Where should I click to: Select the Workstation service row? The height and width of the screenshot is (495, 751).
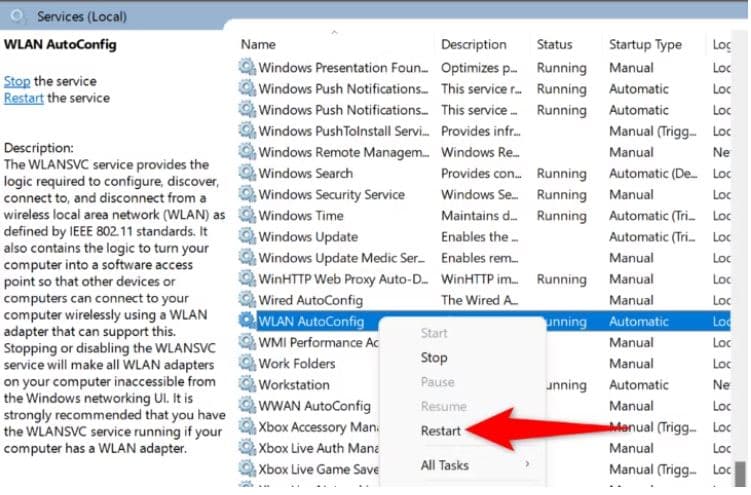pos(294,385)
